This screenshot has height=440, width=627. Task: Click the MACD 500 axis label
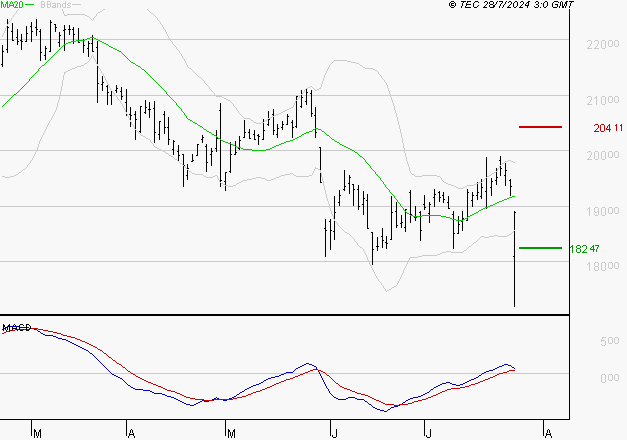(x=609, y=341)
